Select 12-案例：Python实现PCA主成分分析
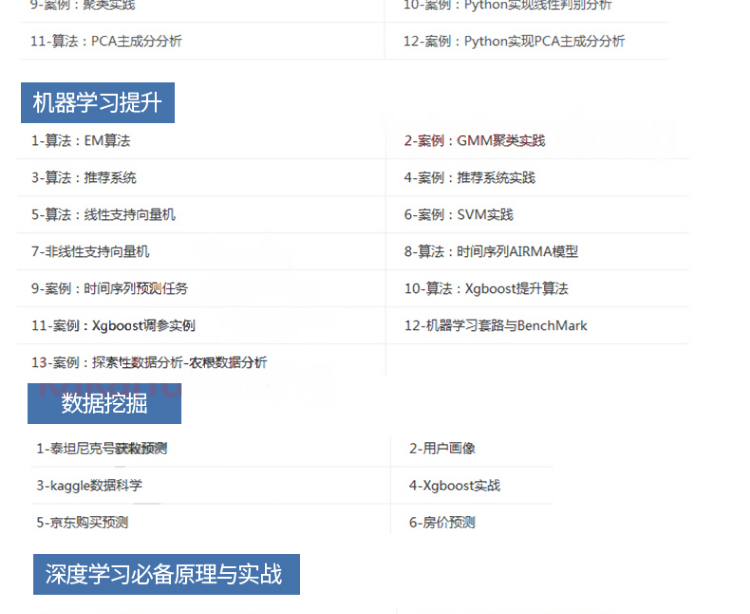The height and width of the screenshot is (614, 750). coord(514,41)
